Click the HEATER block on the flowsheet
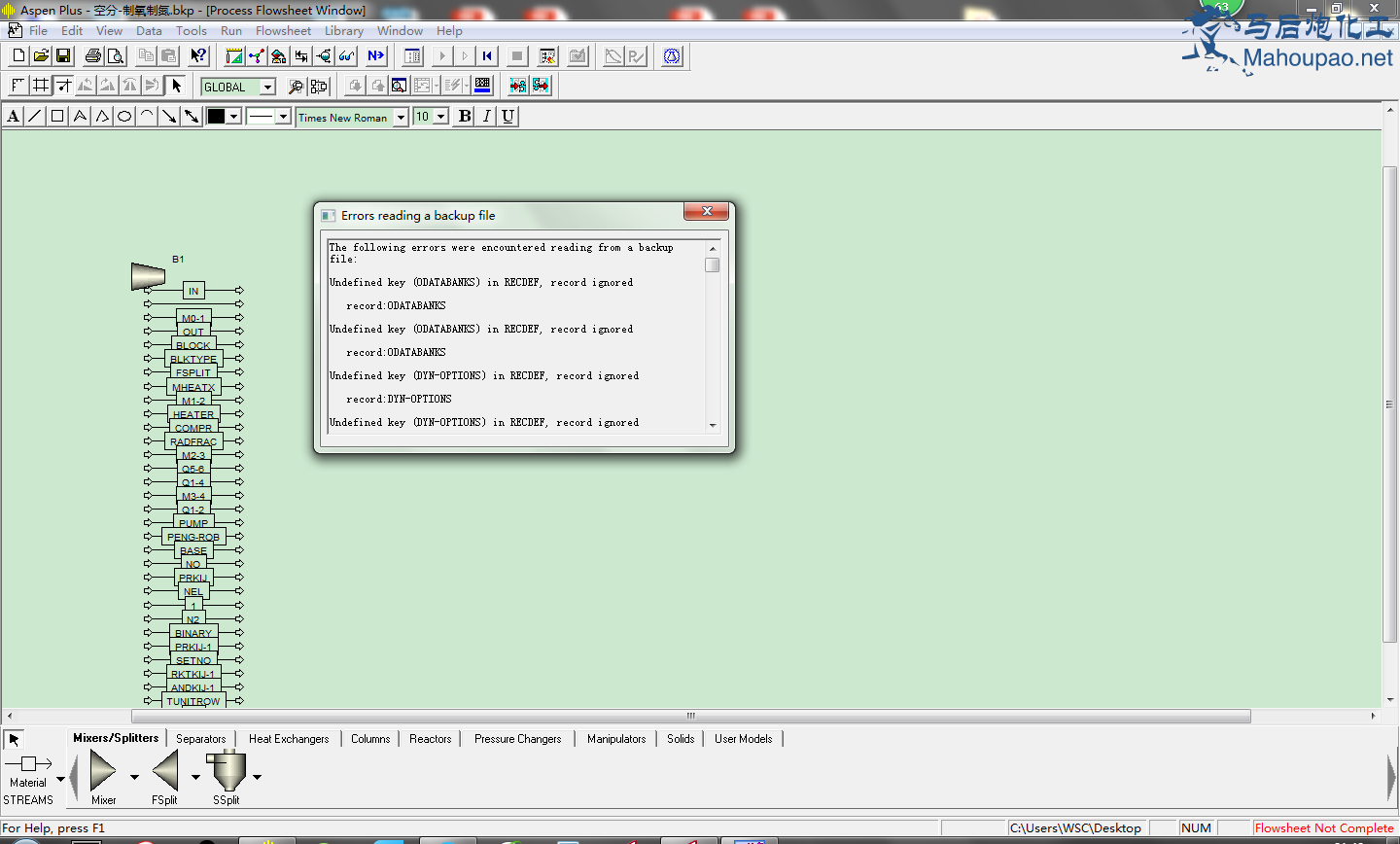 click(x=193, y=414)
